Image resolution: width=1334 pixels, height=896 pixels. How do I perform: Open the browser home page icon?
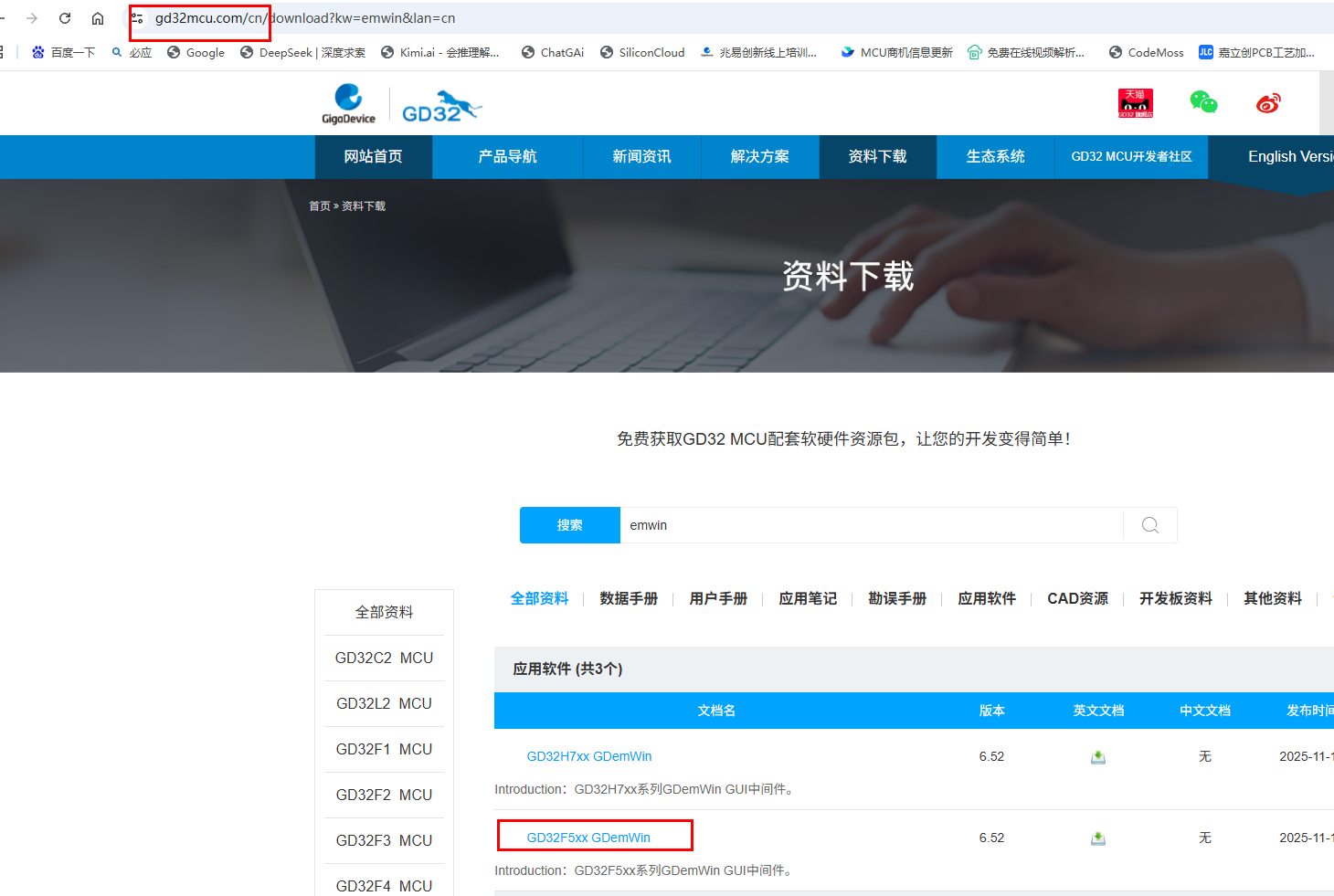[98, 18]
